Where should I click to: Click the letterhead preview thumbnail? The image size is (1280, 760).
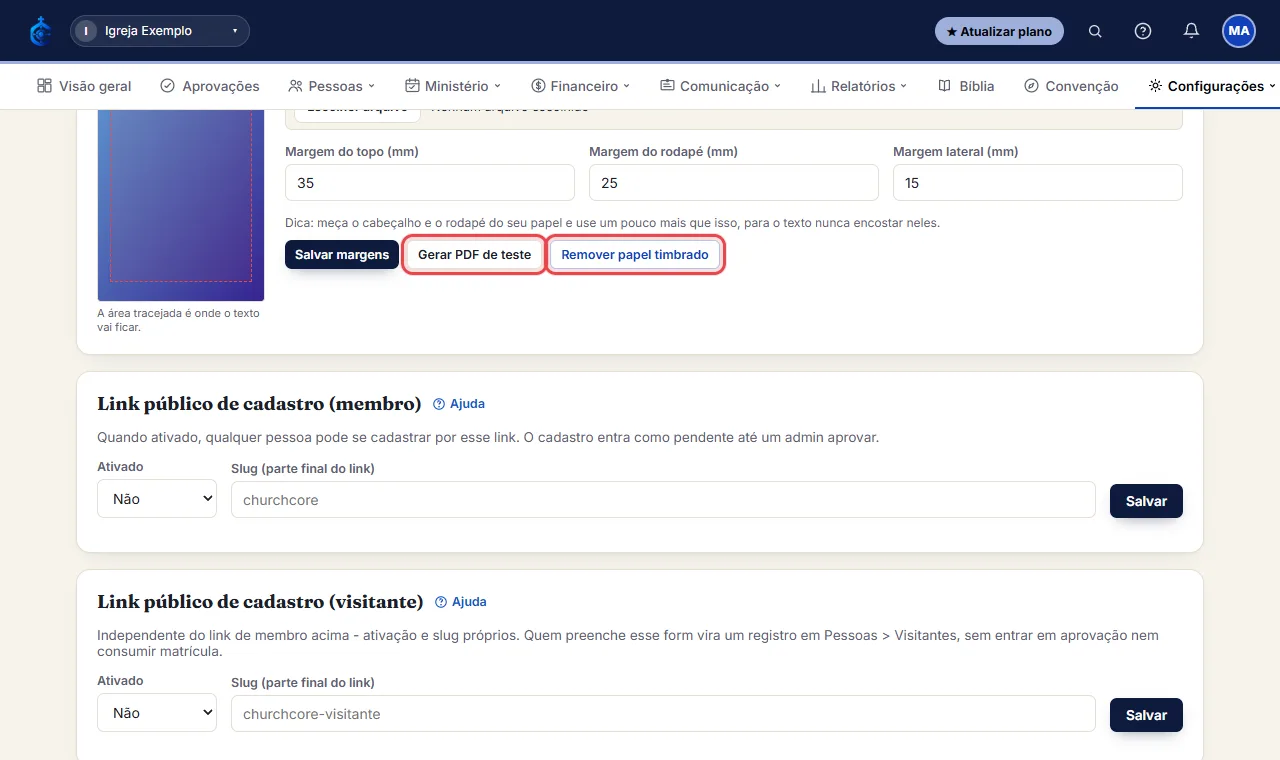pos(181,205)
